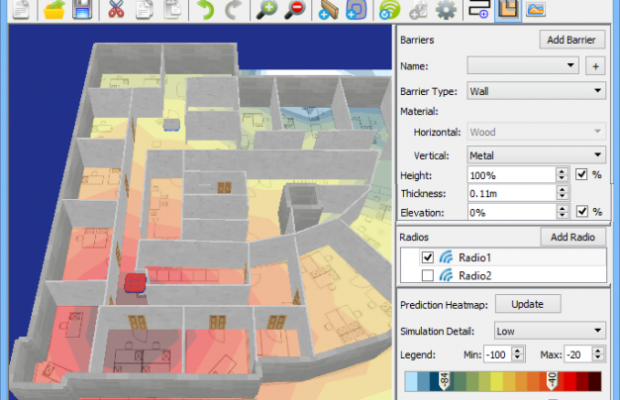Click the Add Barrier button
The image size is (620, 400).
tap(572, 40)
